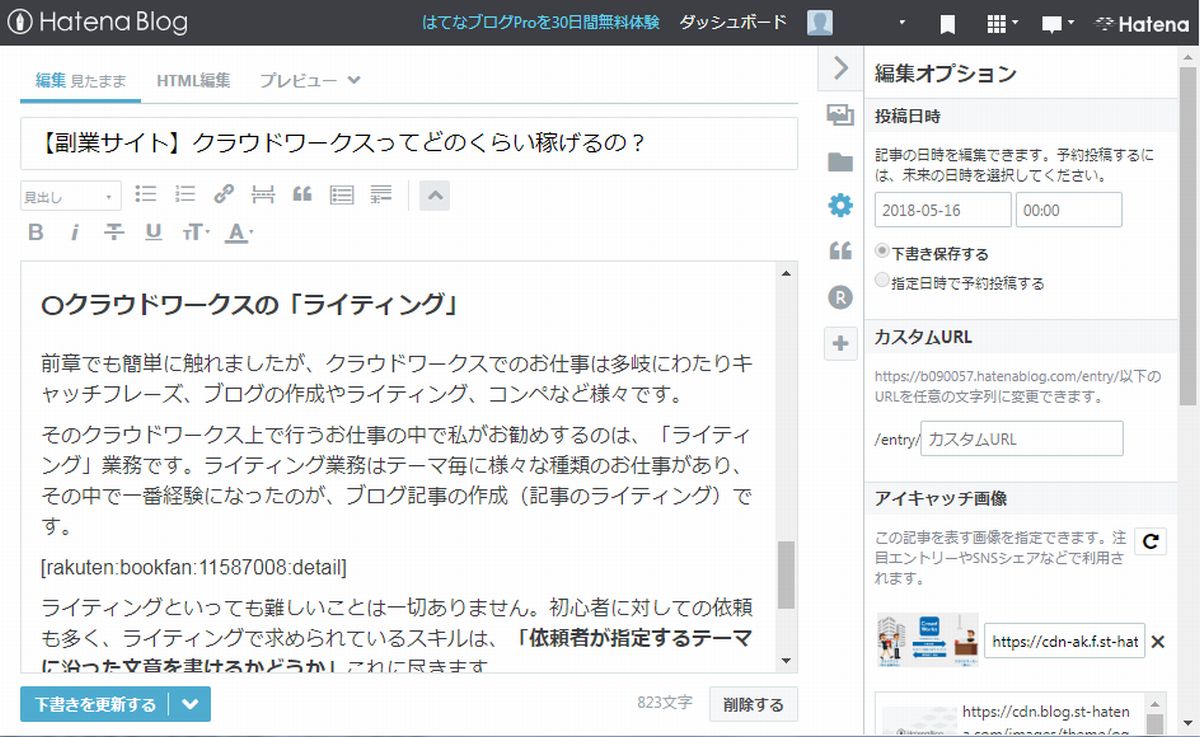
Task: Insert a blockquote from toolbar
Action: [302, 194]
